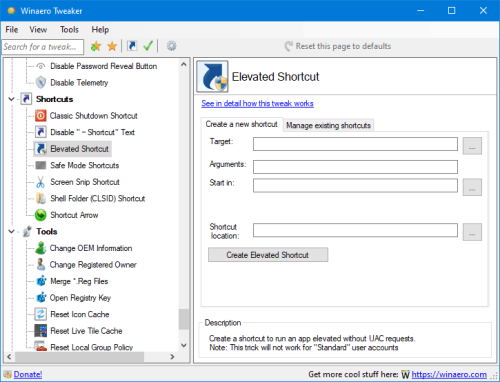Click tree scrollbar up arrow
The width and height of the screenshot is (500, 382).
point(184,64)
